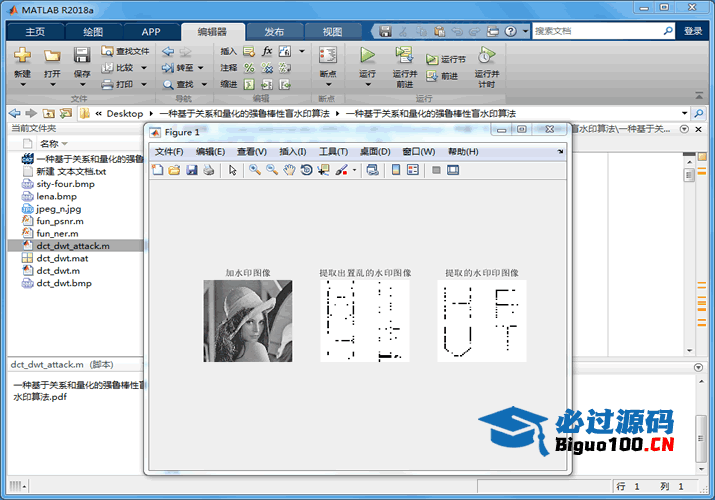Click the 查找文件 find files button
The image size is (715, 500).
[x=126, y=51]
